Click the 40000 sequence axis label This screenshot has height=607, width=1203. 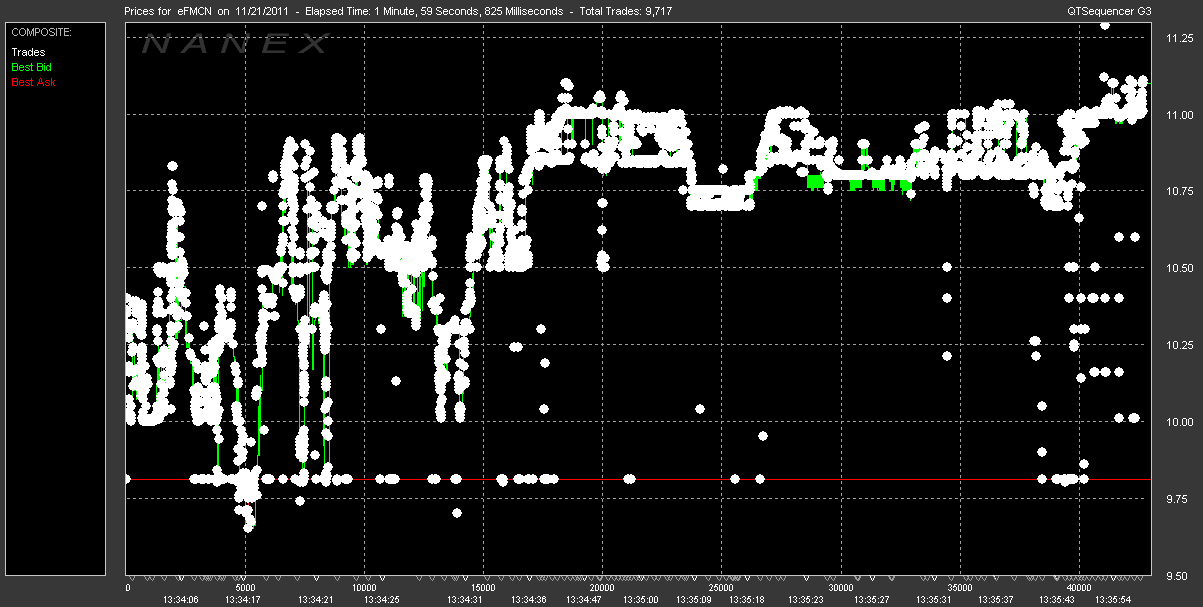click(x=1079, y=588)
